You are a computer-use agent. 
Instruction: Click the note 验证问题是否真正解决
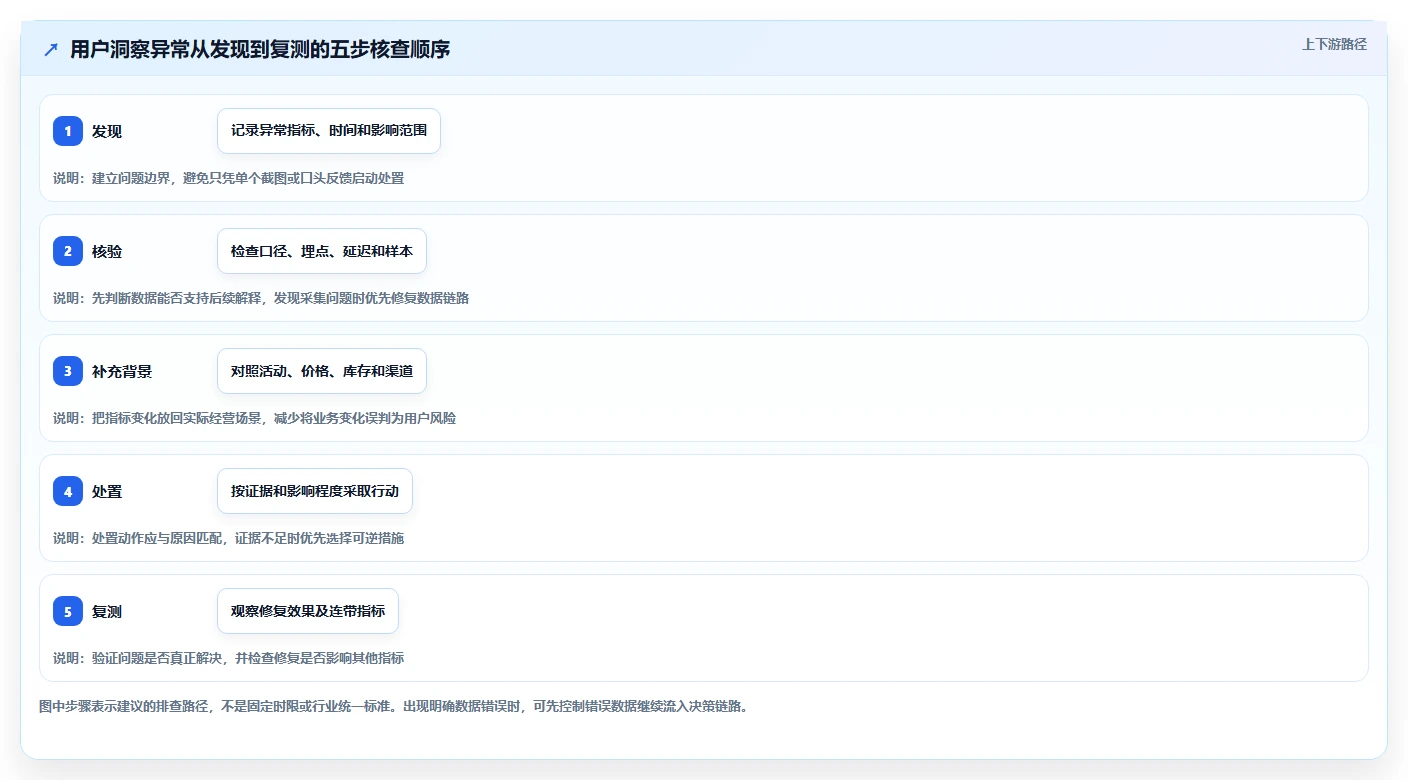(x=229, y=658)
